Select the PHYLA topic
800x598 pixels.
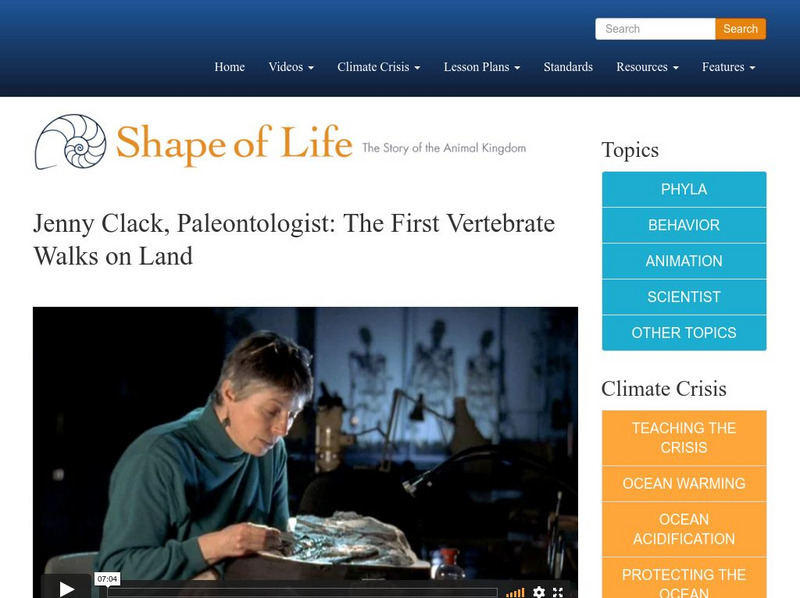coord(684,189)
